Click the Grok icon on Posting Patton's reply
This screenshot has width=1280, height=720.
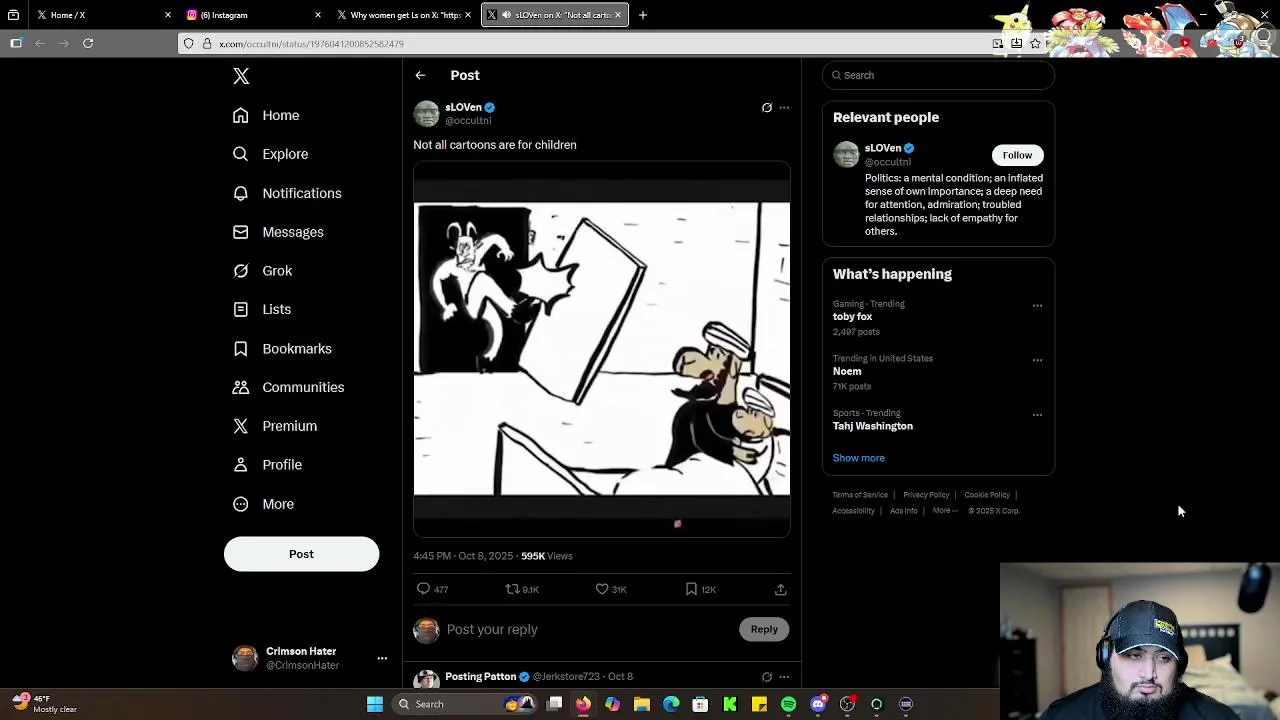pos(767,677)
